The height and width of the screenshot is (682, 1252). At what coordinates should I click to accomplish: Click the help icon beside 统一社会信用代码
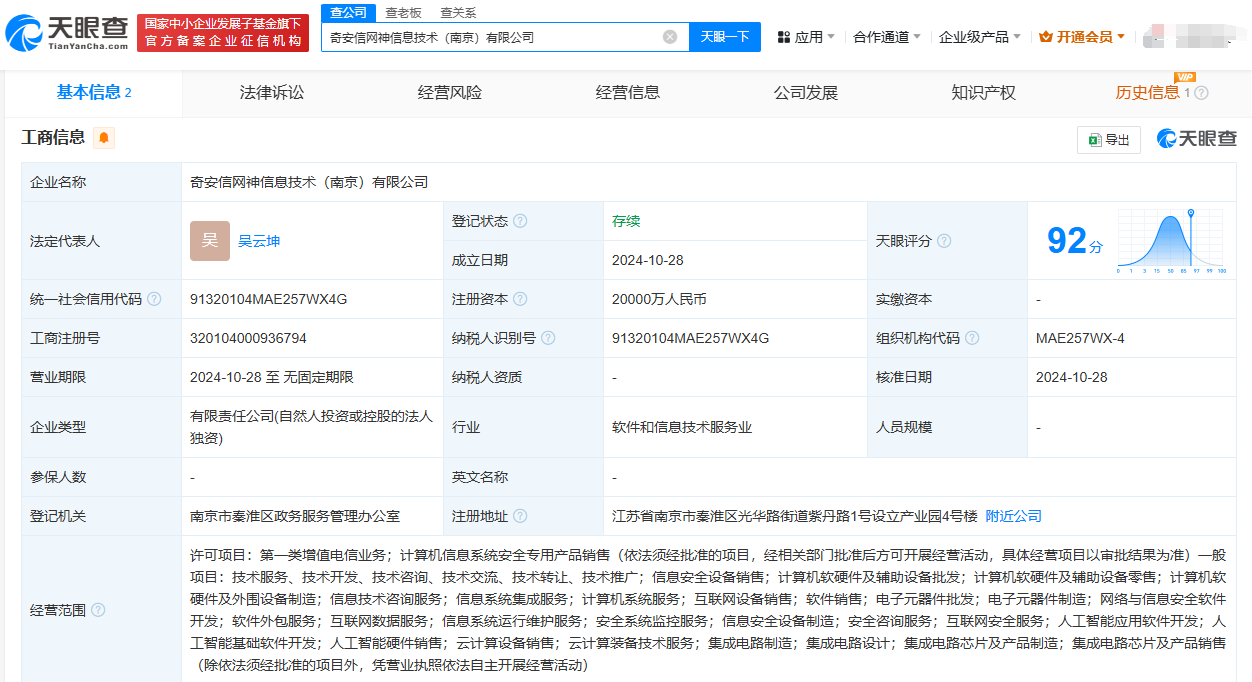coord(154,299)
